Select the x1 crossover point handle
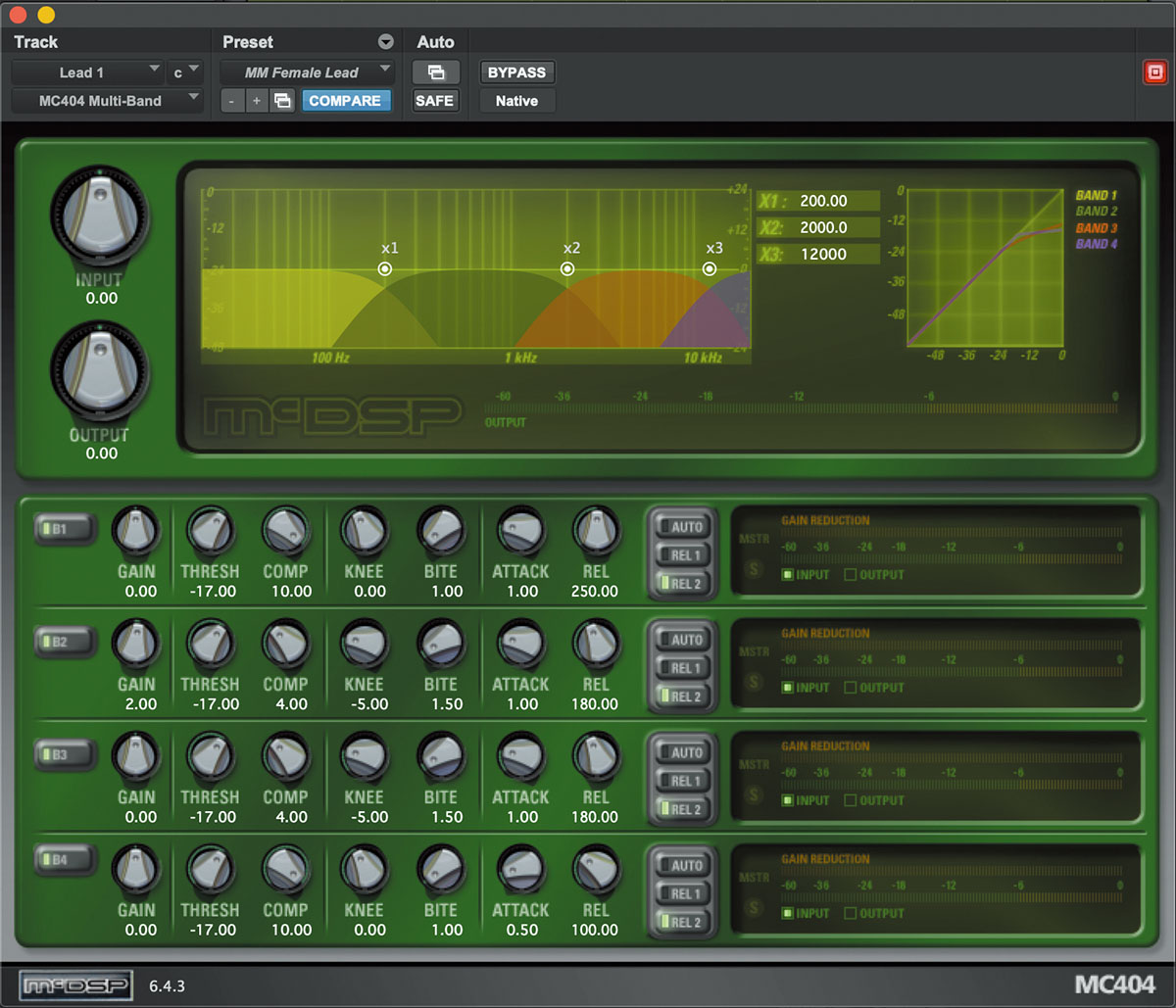 click(x=385, y=267)
